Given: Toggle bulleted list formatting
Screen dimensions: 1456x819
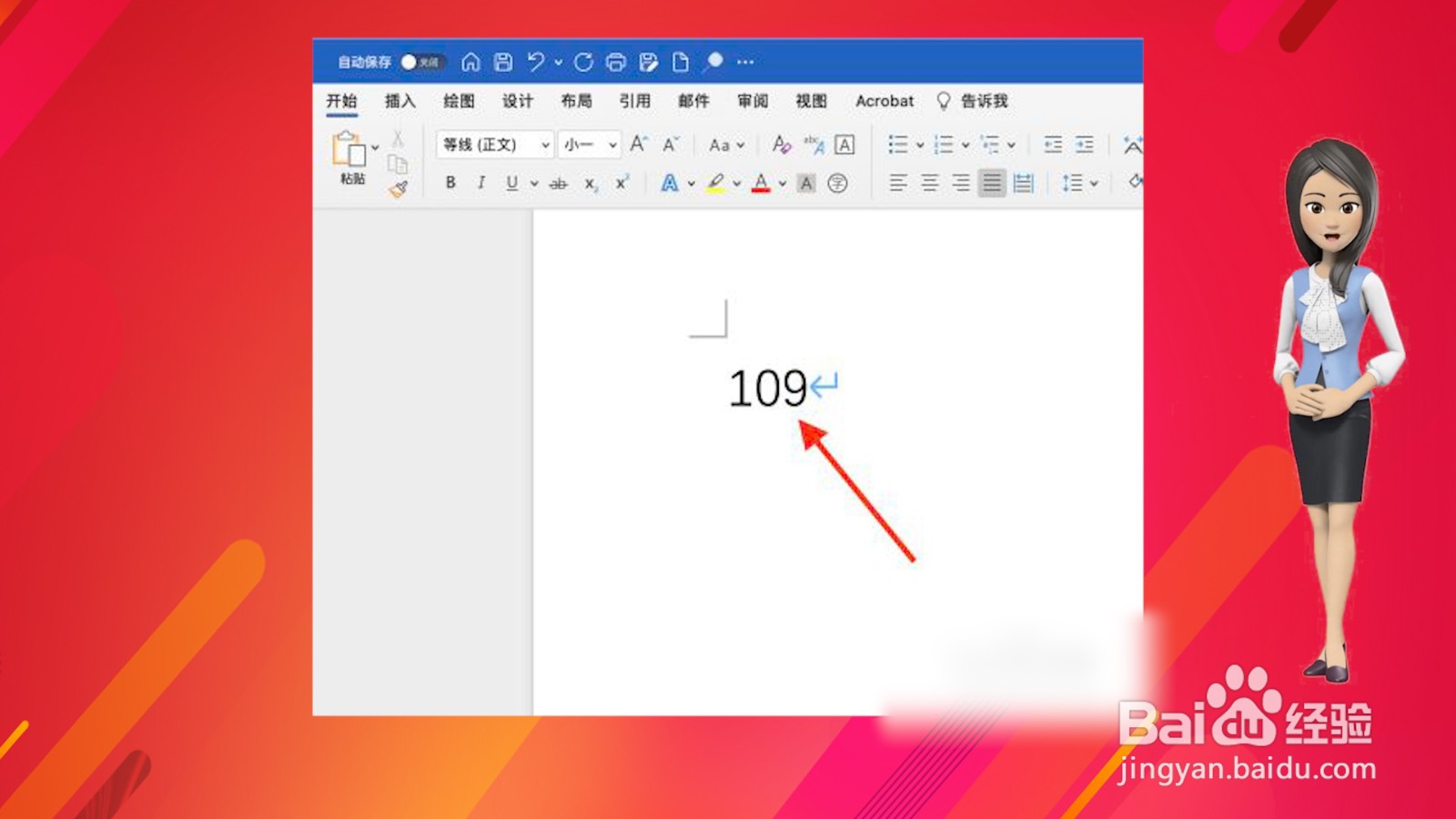Looking at the screenshot, I should [x=897, y=145].
